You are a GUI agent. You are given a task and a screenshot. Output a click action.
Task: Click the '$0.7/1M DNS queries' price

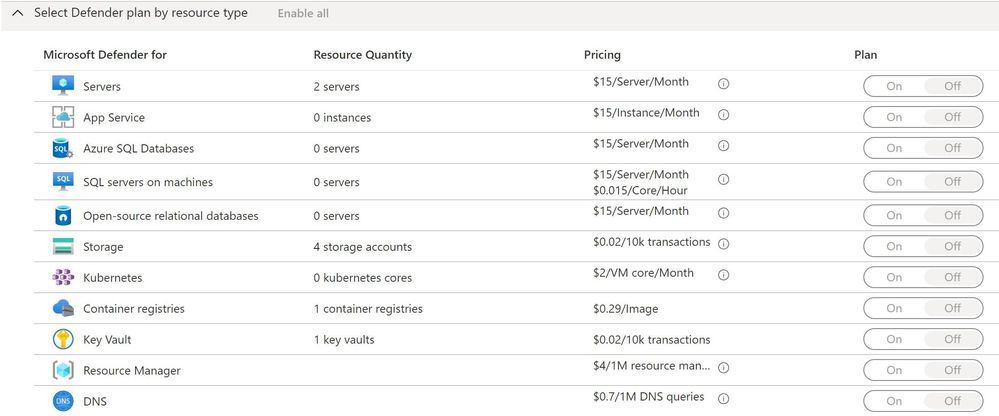[649, 397]
